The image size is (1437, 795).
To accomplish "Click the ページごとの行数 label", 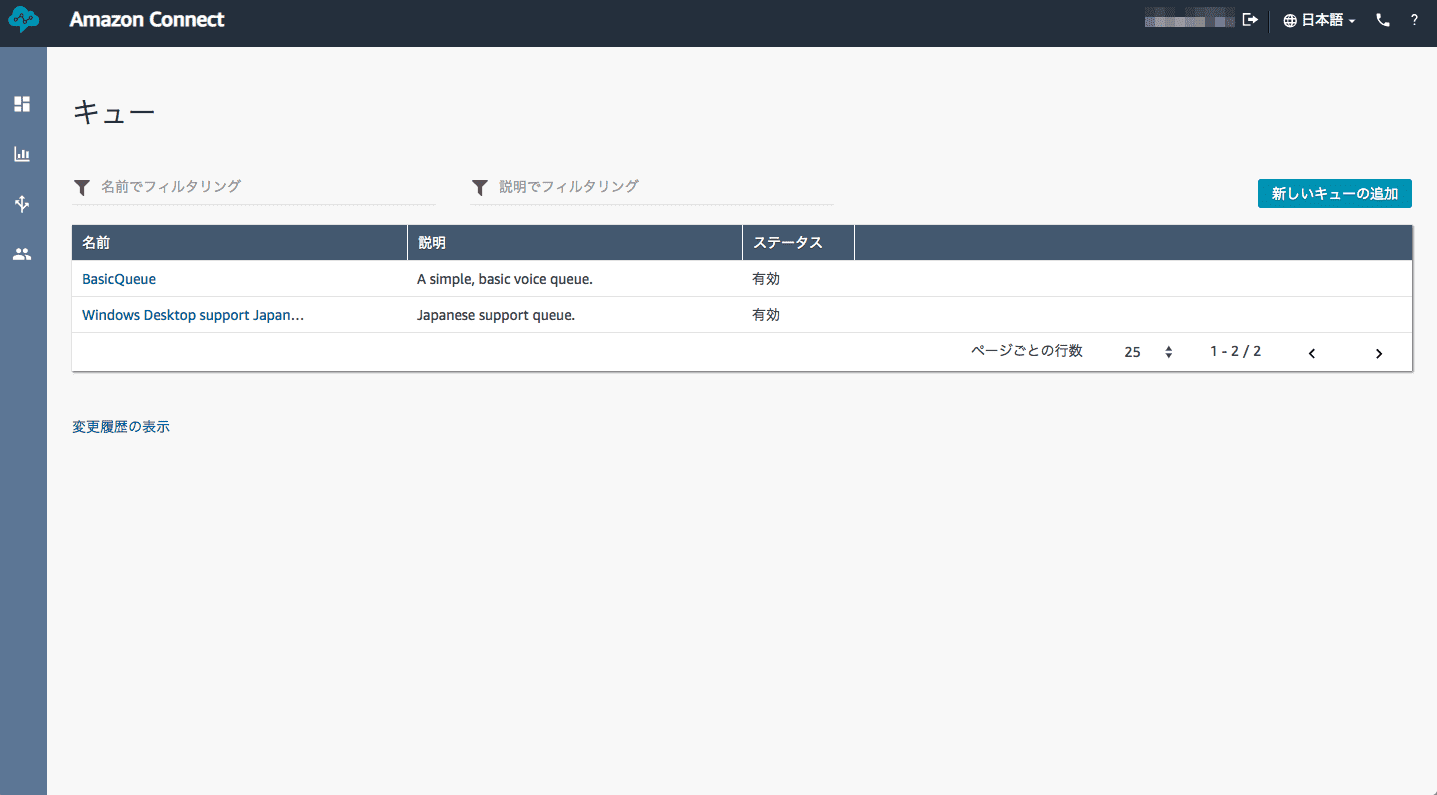I will coord(1027,351).
